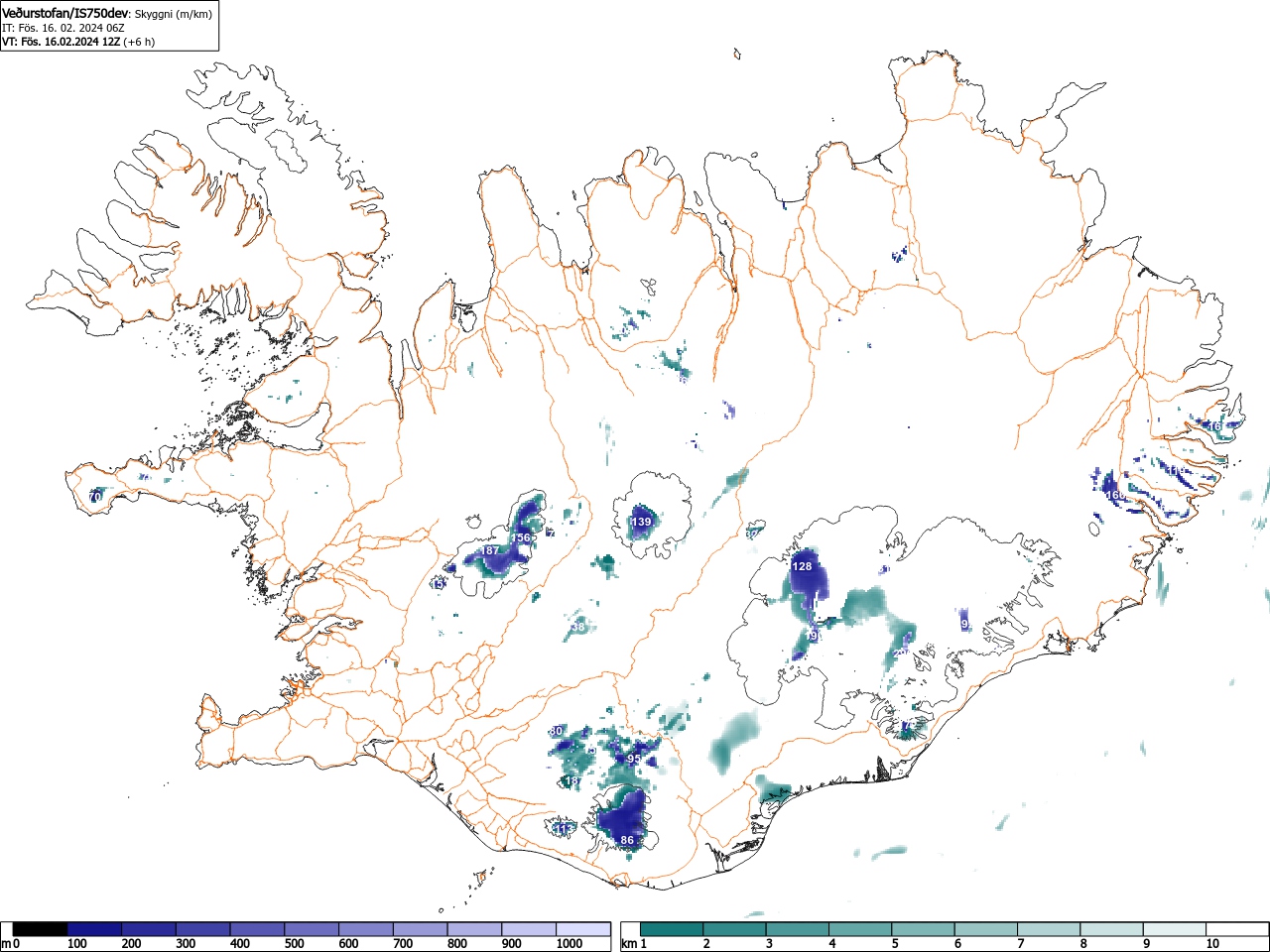Image resolution: width=1270 pixels, height=952 pixels.
Task: Click the 'IT: Fös. 16. 02. 2024 06Z' line
Action: click(63, 28)
